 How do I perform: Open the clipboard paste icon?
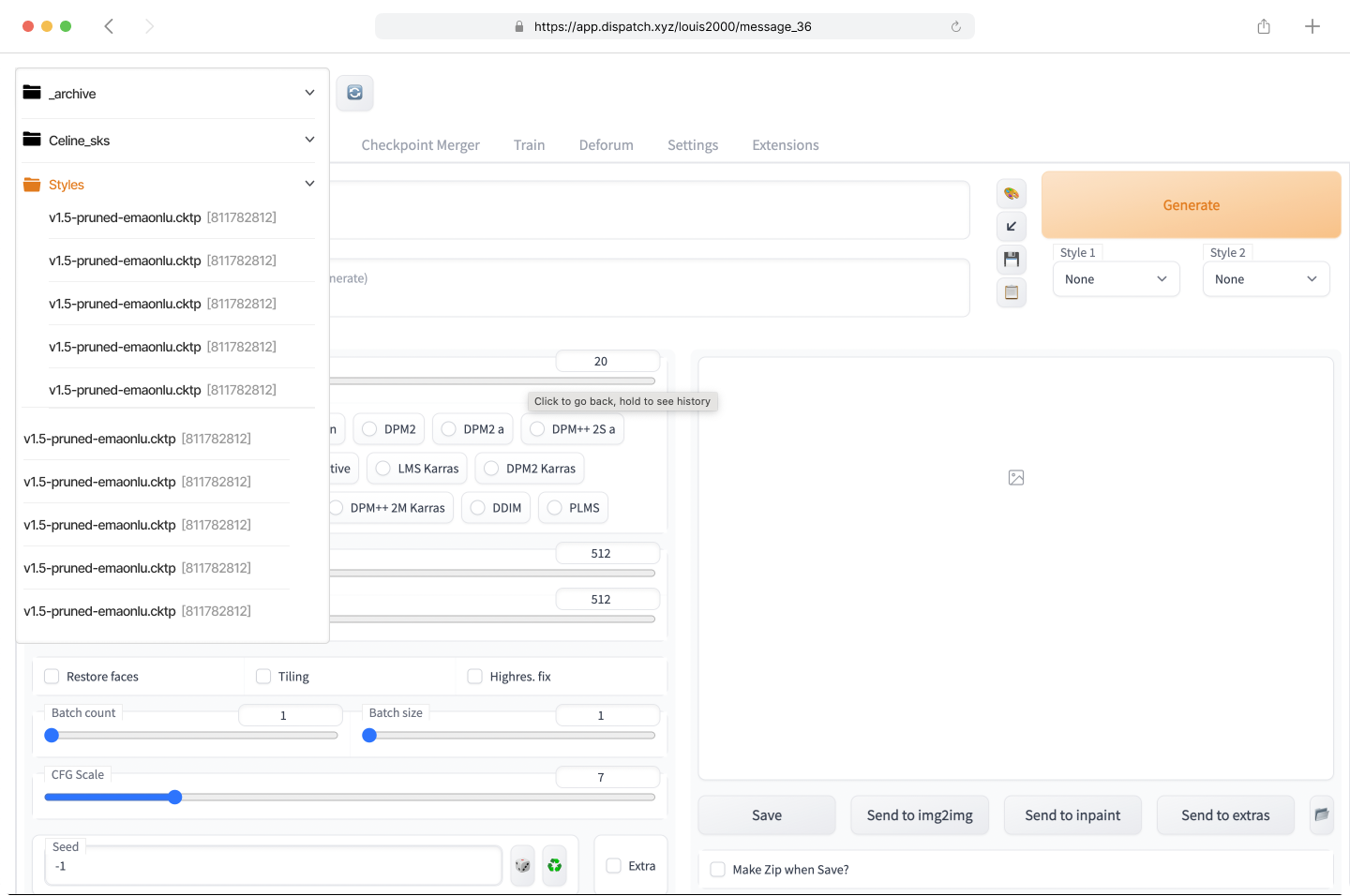coord(1012,292)
